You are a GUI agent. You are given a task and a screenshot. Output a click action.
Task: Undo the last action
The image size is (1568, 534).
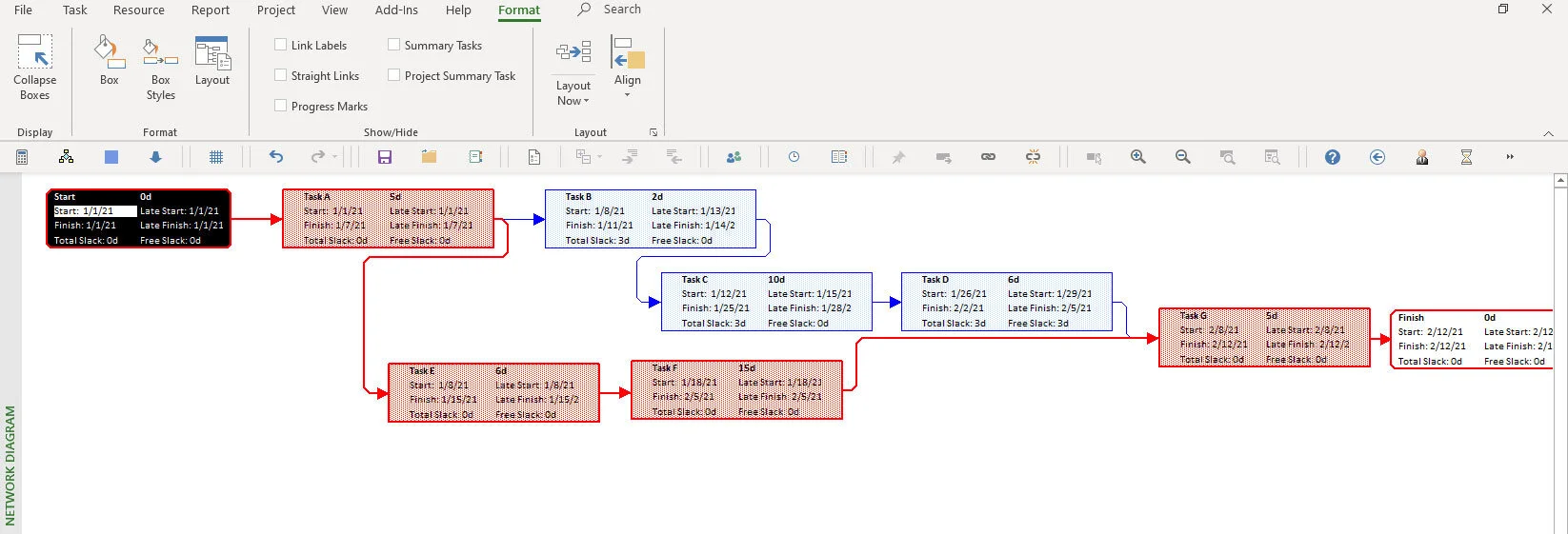click(276, 157)
